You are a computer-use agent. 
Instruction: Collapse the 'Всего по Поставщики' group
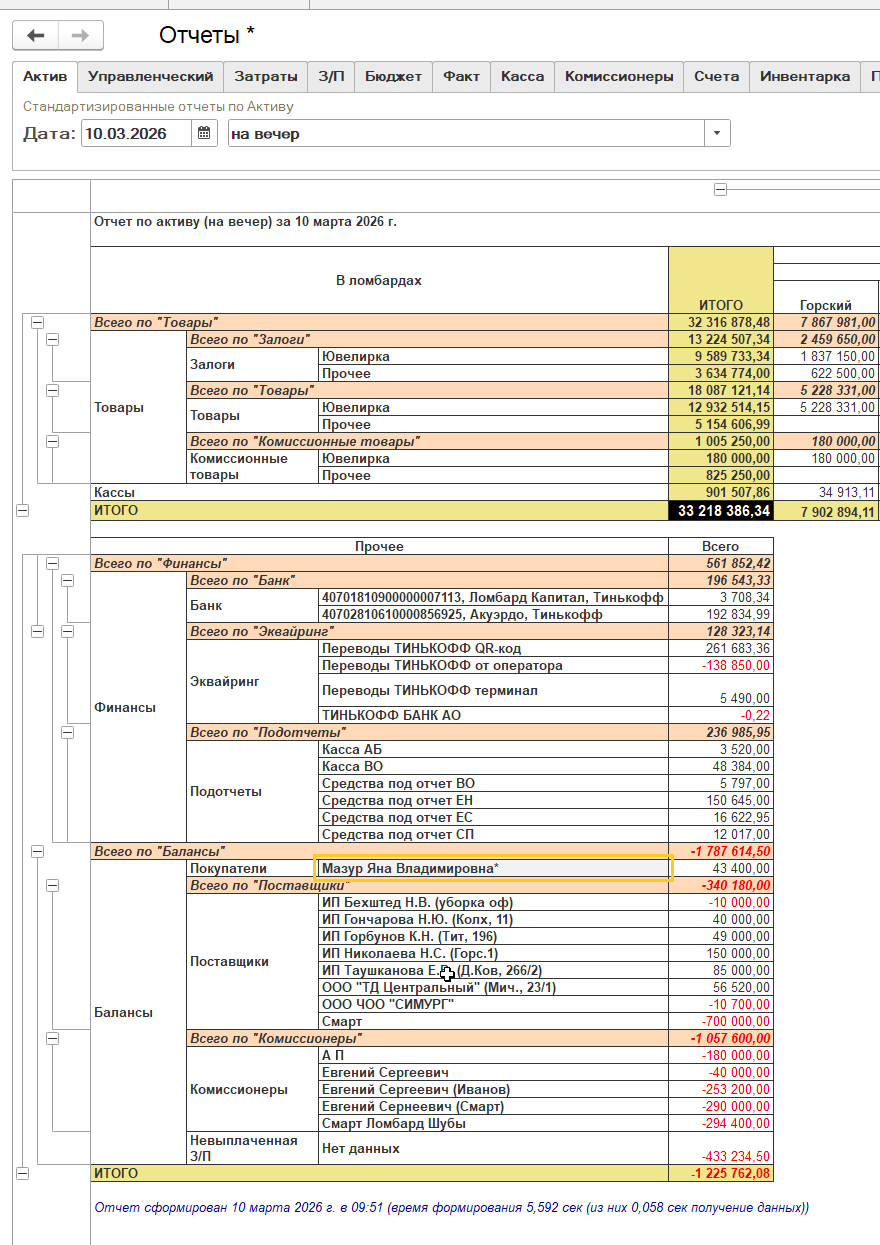[52, 885]
